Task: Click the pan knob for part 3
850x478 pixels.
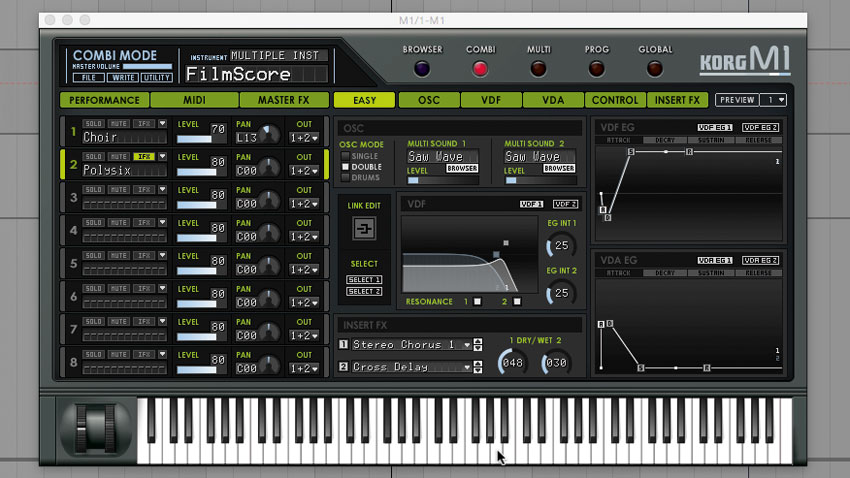Action: click(269, 201)
